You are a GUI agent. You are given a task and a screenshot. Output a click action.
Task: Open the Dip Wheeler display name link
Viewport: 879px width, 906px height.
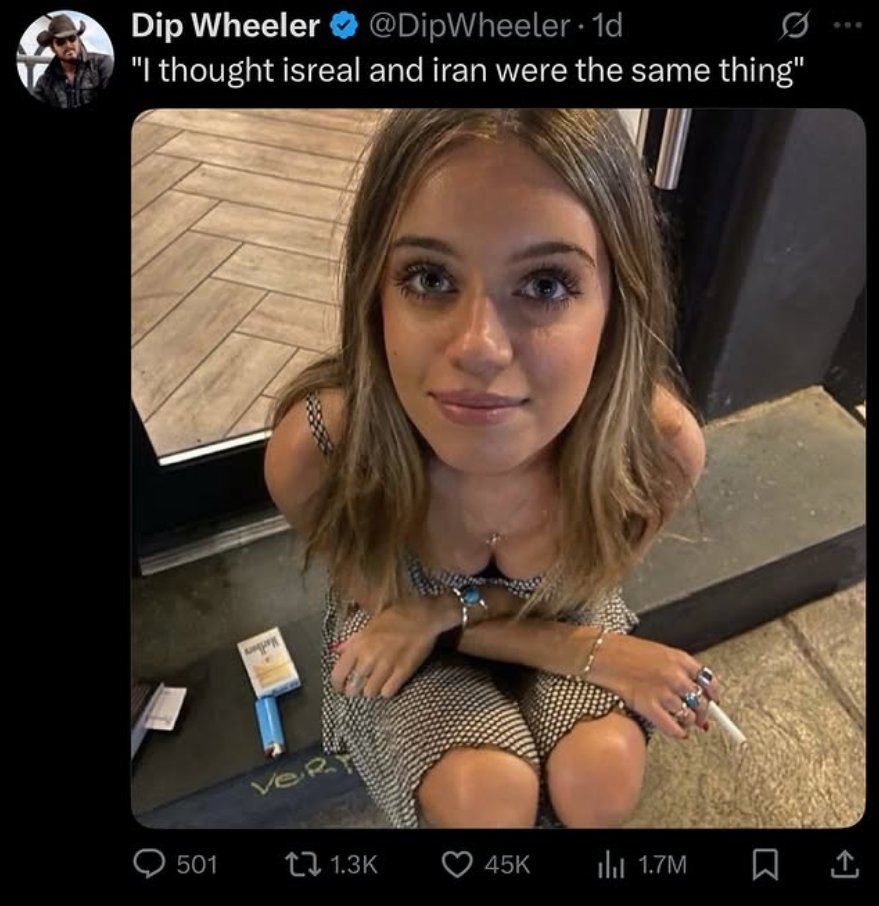(x=225, y=28)
